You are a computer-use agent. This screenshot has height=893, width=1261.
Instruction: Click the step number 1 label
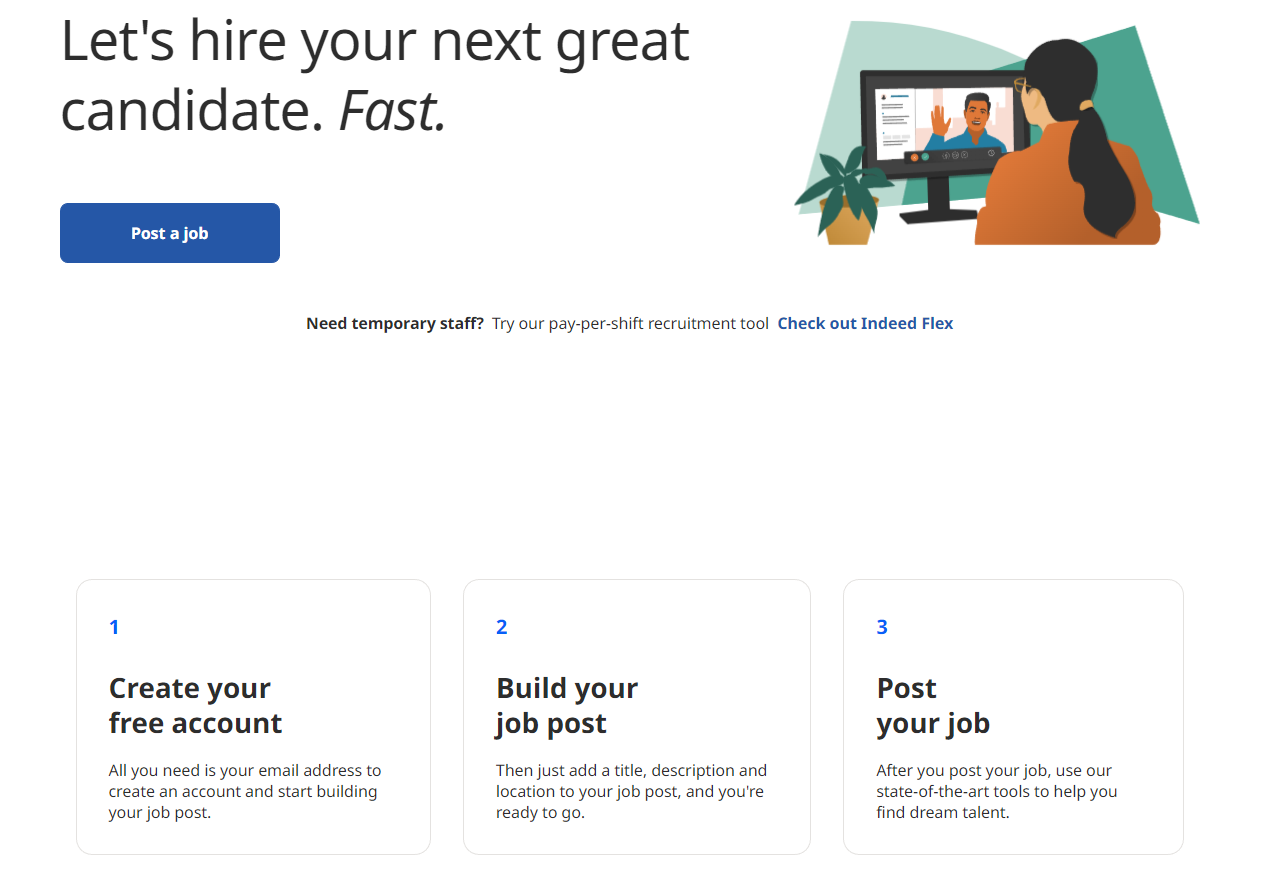pyautogui.click(x=114, y=627)
